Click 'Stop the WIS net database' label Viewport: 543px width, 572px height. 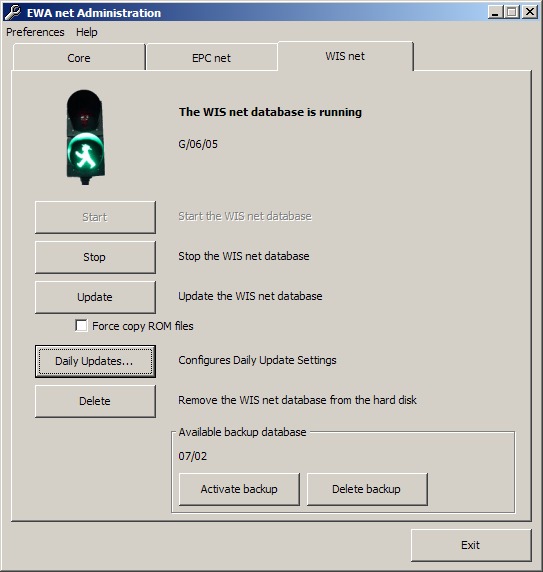point(244,256)
